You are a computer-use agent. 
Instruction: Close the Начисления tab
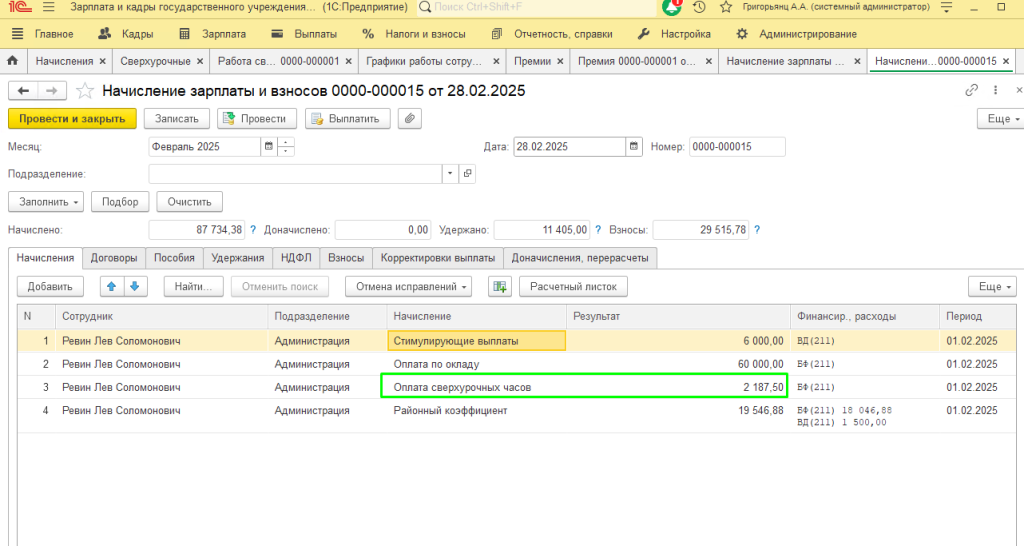click(102, 61)
